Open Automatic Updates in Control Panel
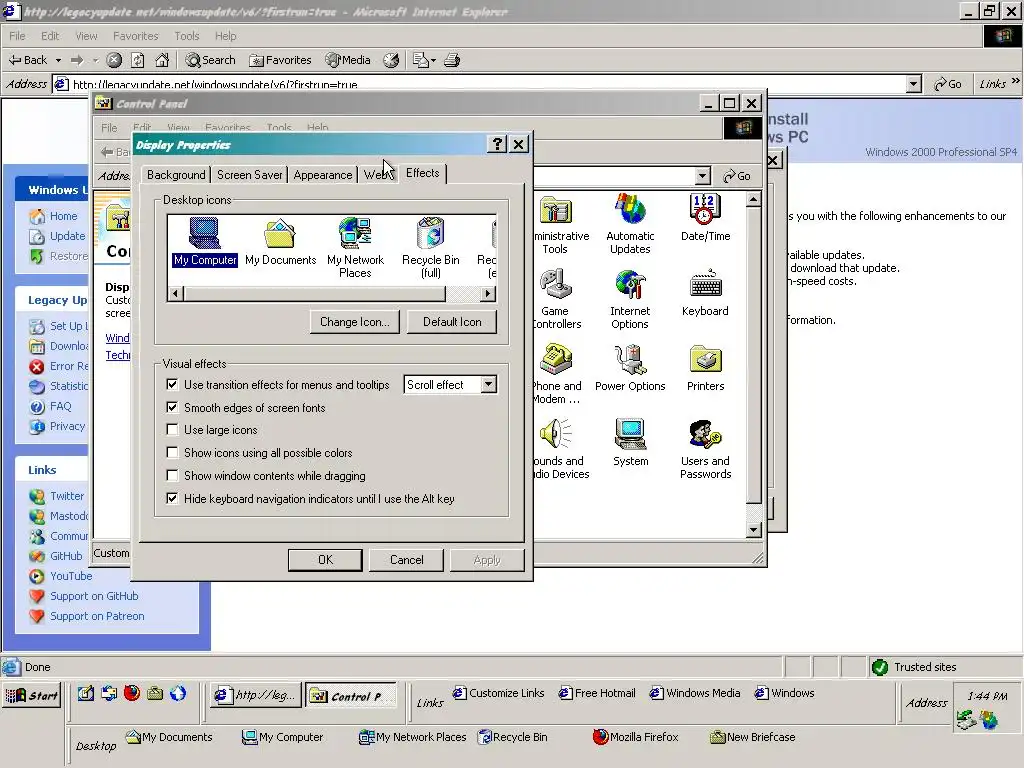Viewport: 1024px width, 768px height. [630, 224]
